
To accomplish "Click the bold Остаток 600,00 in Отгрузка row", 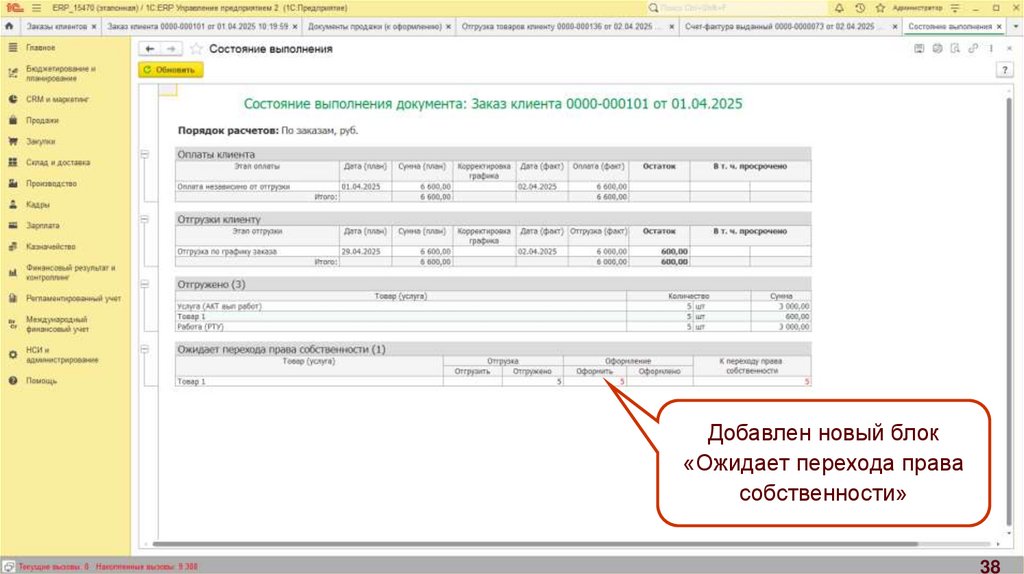I will [674, 251].
